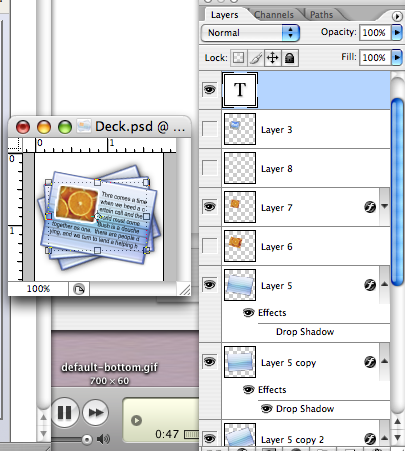
Task: Click Layers panel scroll up arrow
Action: tap(397, 421)
